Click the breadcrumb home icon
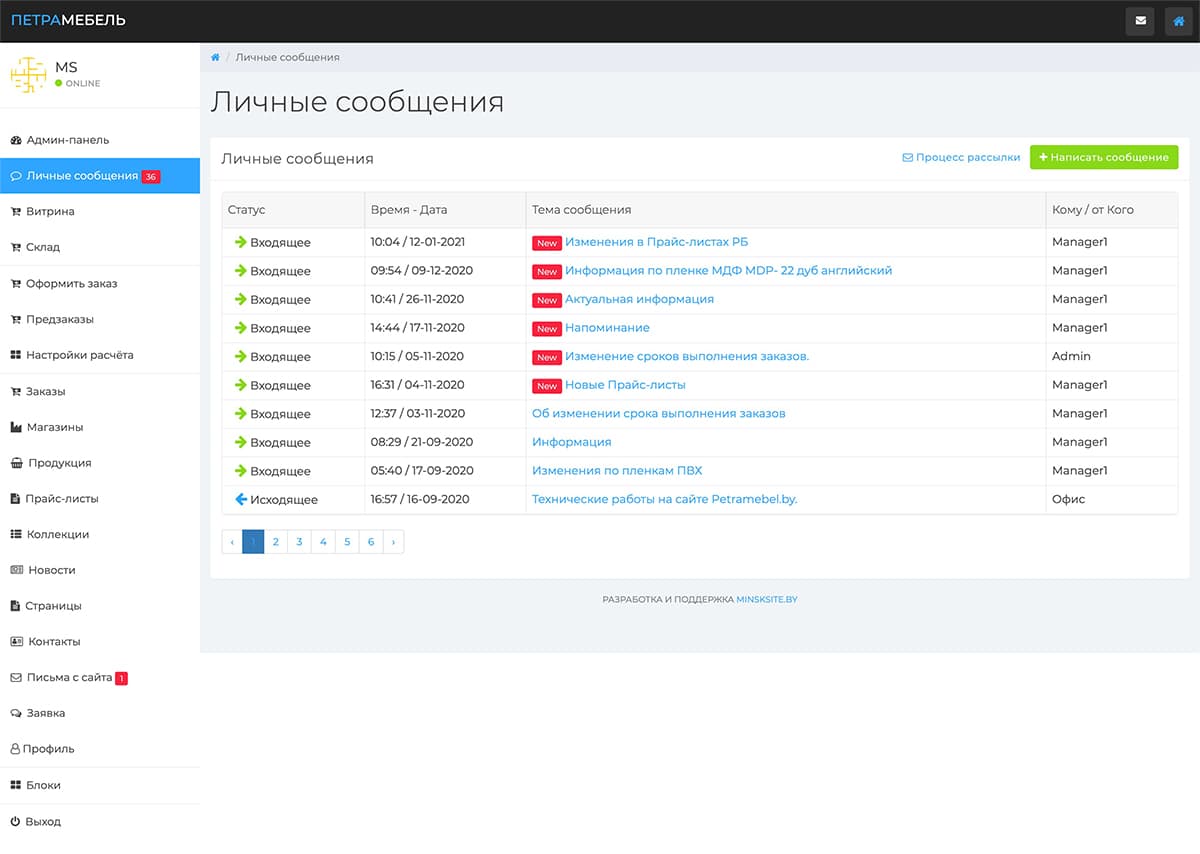The image size is (1200, 854). tap(214, 57)
